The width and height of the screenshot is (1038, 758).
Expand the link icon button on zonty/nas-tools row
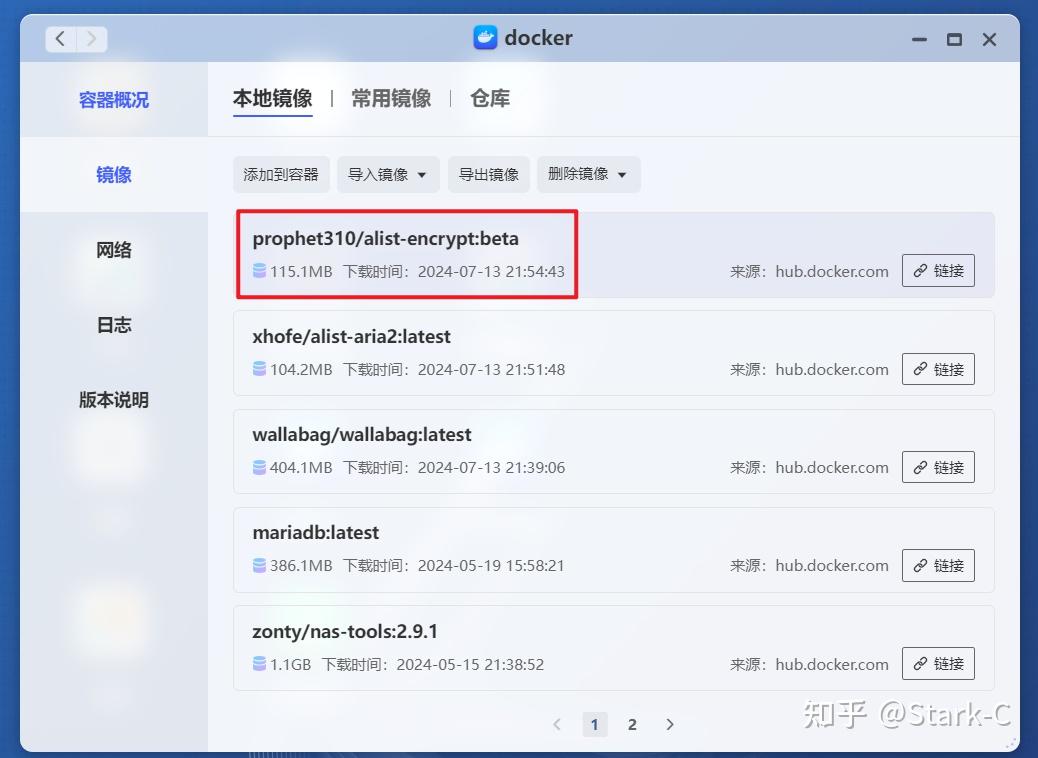938,663
